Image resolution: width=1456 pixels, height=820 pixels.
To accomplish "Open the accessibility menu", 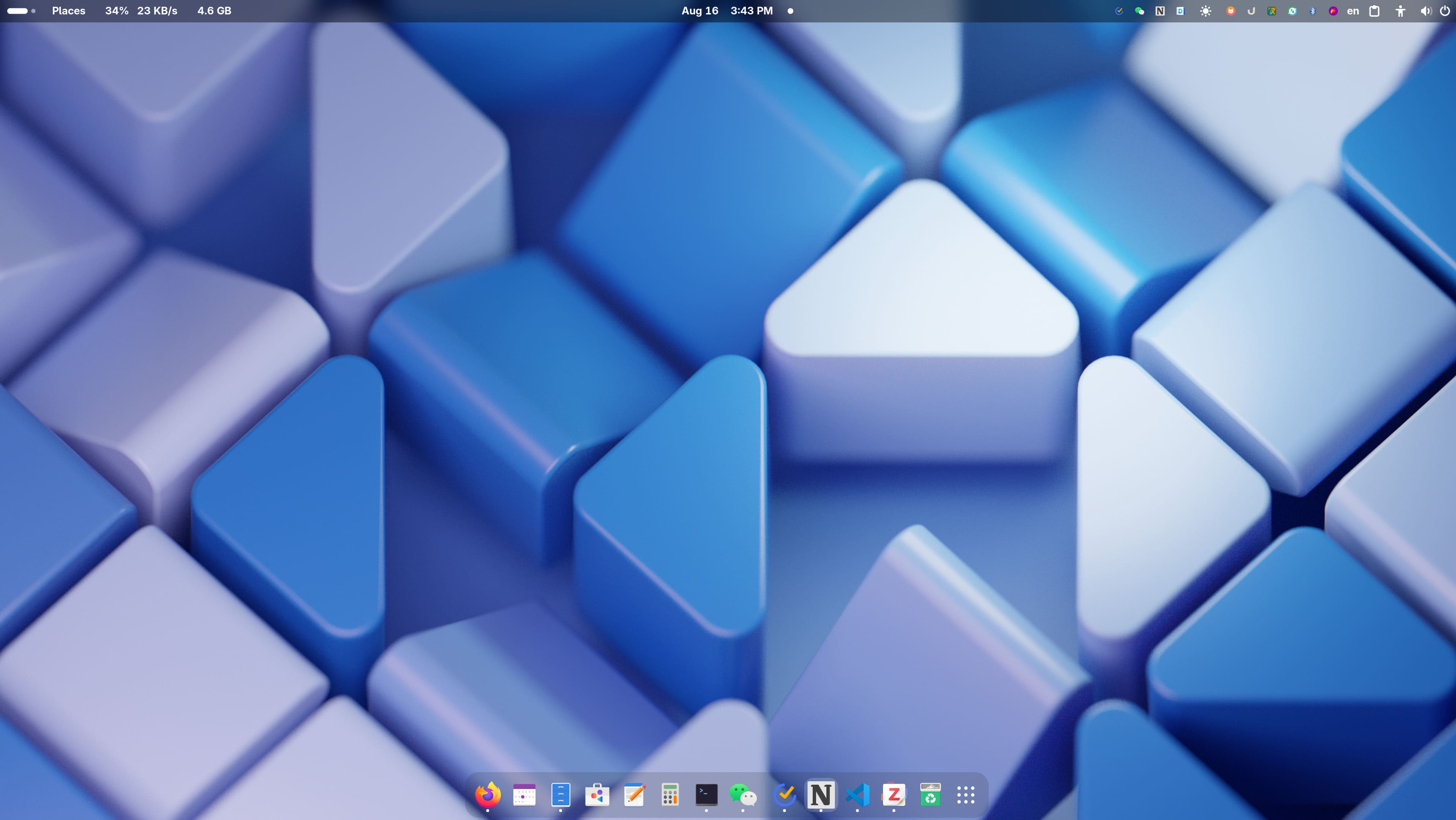I will click(x=1400, y=11).
